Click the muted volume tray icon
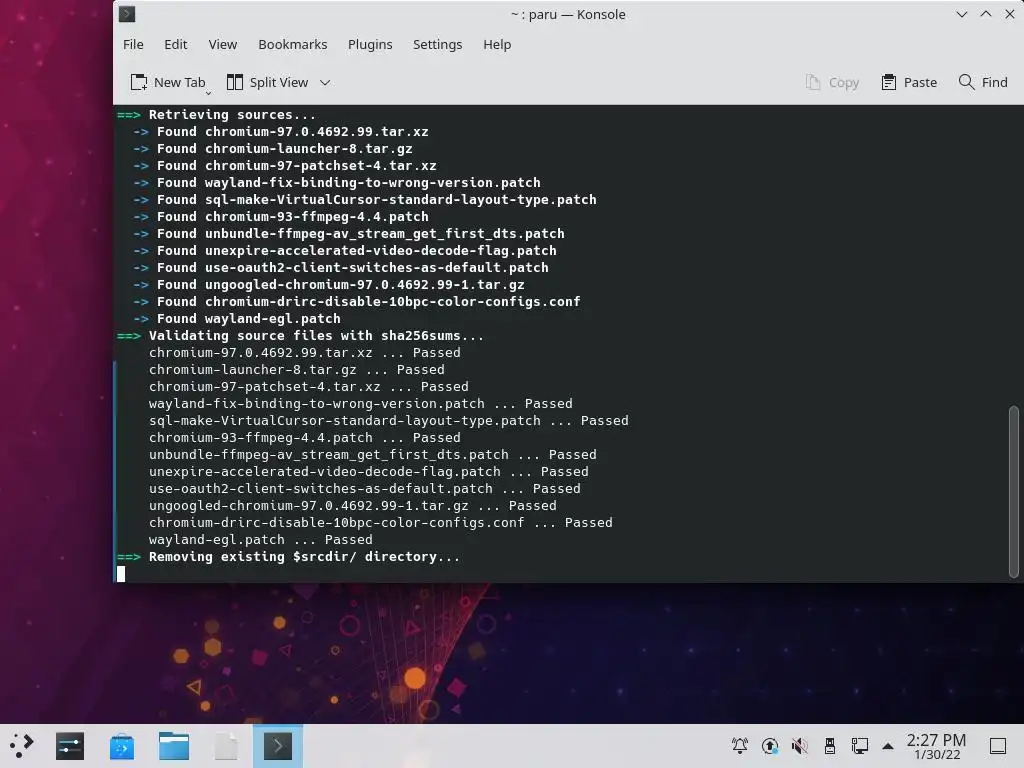The image size is (1024, 768). click(799, 746)
